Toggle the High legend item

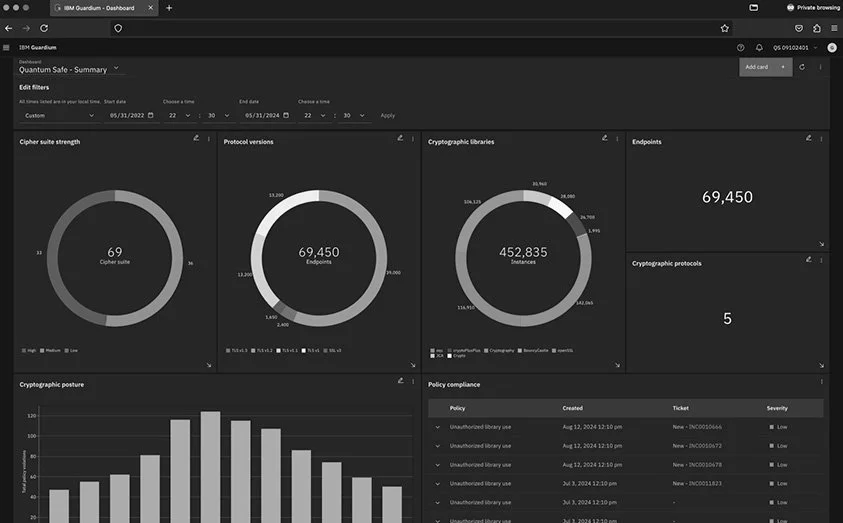click(x=29, y=350)
